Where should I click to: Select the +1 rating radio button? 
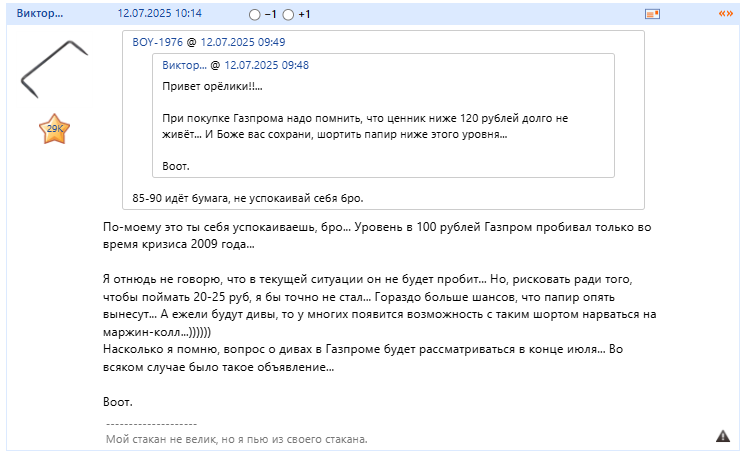click(x=288, y=15)
